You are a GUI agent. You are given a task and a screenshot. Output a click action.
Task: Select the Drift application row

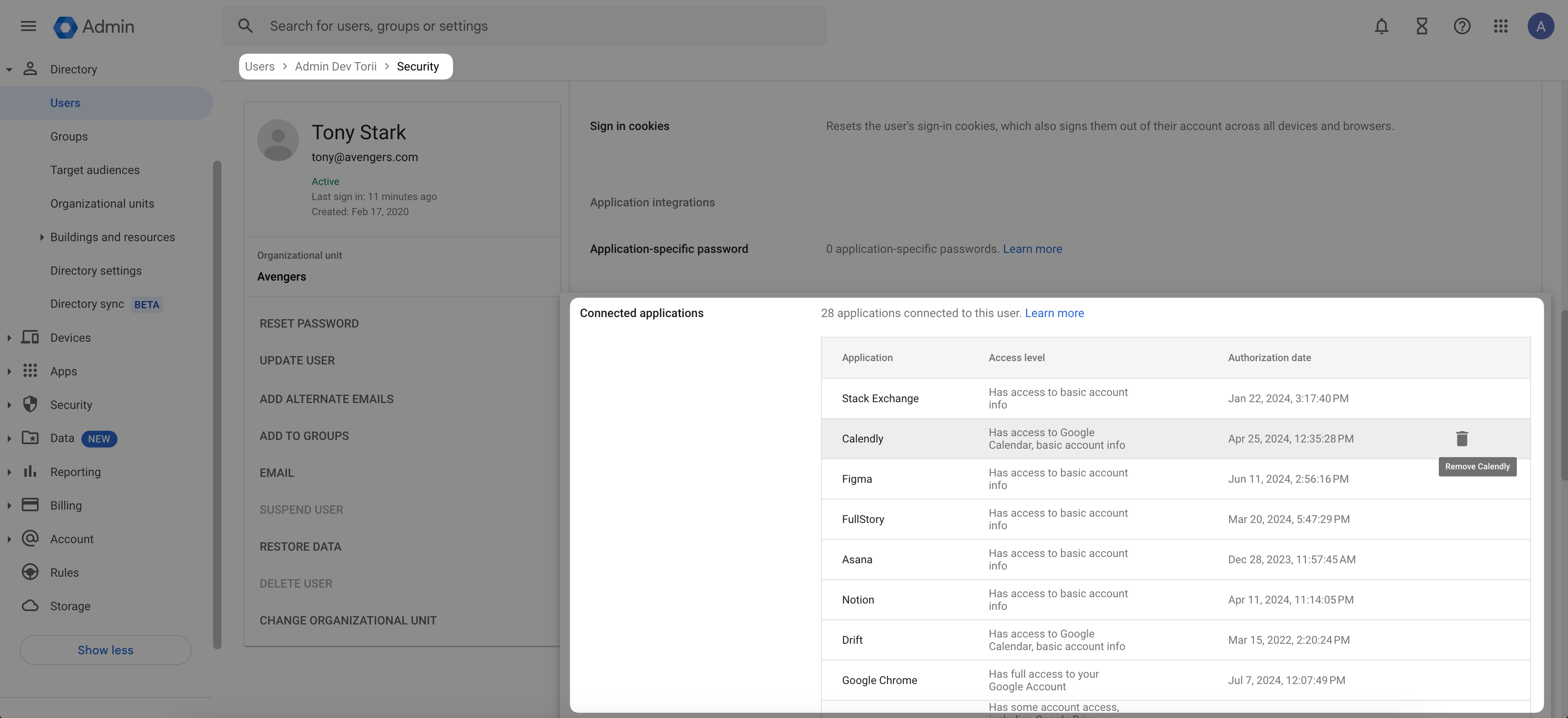1175,640
